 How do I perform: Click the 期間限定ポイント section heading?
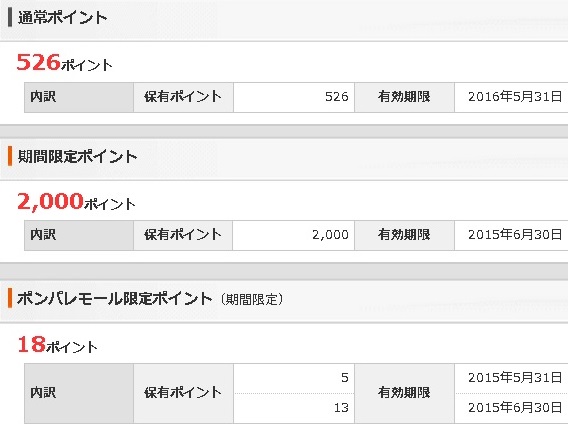point(77,157)
